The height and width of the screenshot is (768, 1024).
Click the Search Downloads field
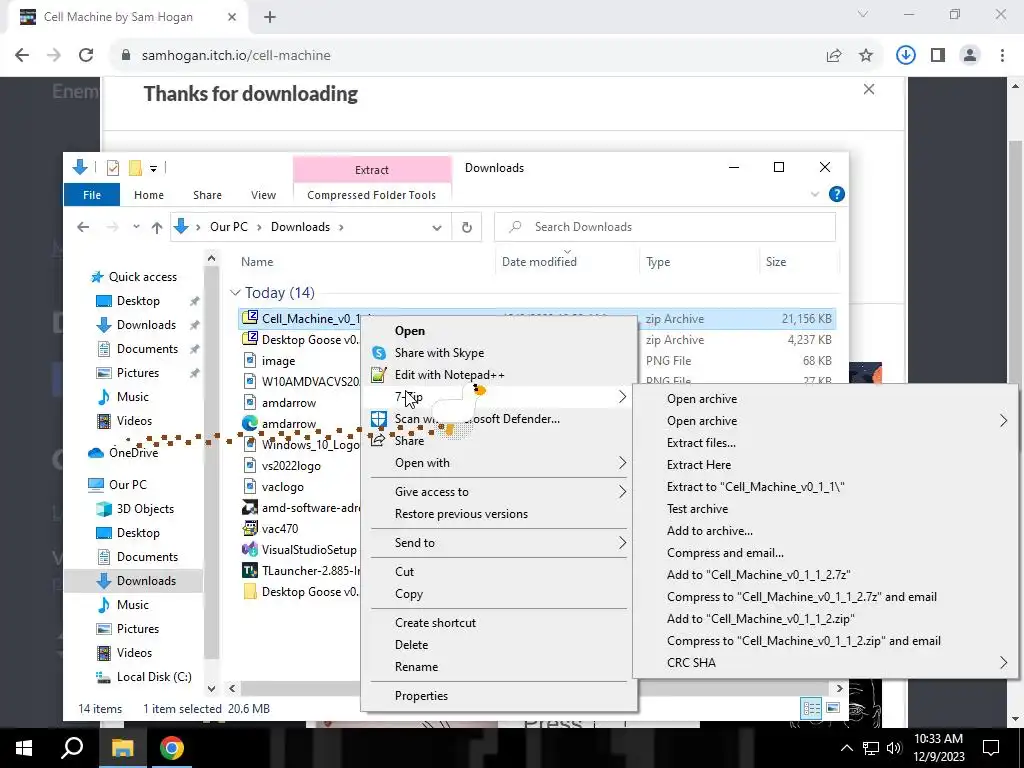click(665, 227)
